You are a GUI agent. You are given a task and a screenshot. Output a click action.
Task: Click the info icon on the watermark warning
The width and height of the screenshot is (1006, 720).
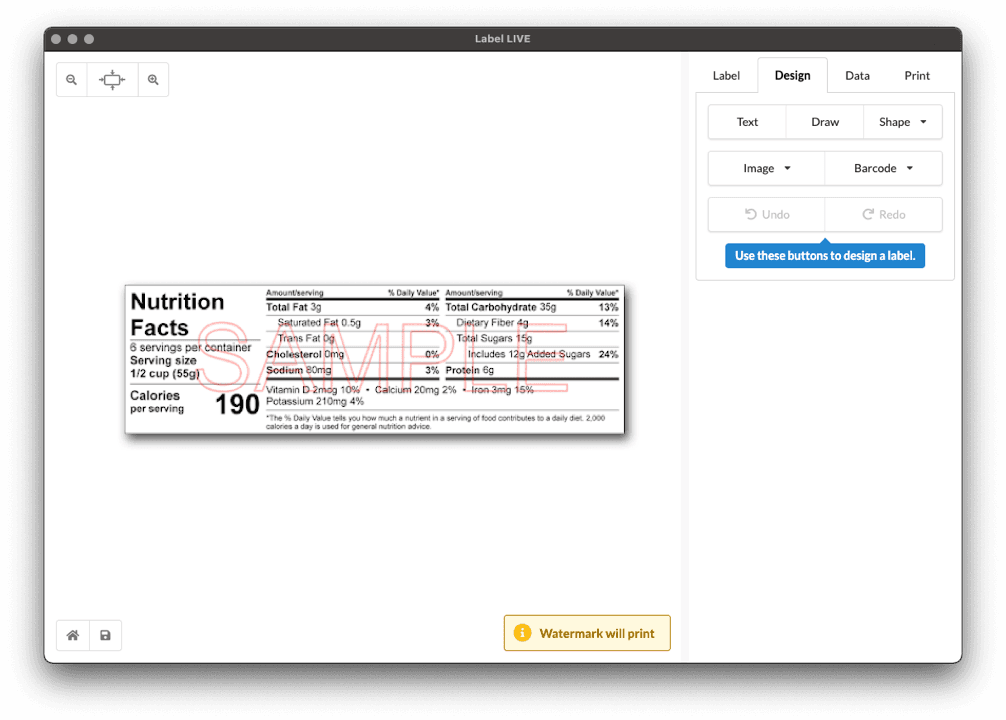coord(522,632)
